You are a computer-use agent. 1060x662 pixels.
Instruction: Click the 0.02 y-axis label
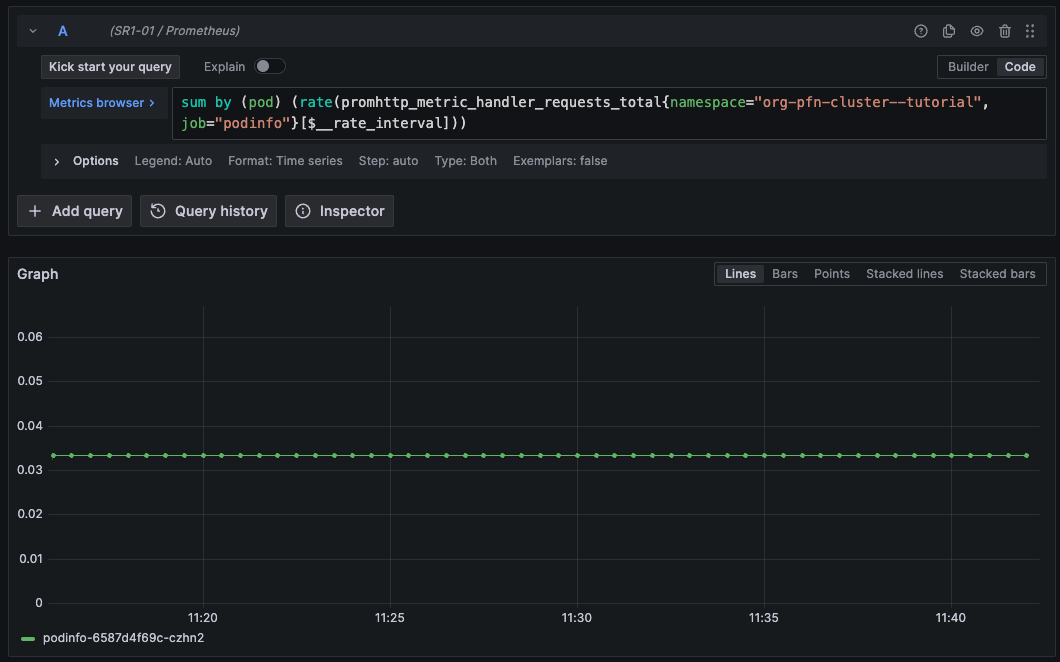[x=30, y=514]
